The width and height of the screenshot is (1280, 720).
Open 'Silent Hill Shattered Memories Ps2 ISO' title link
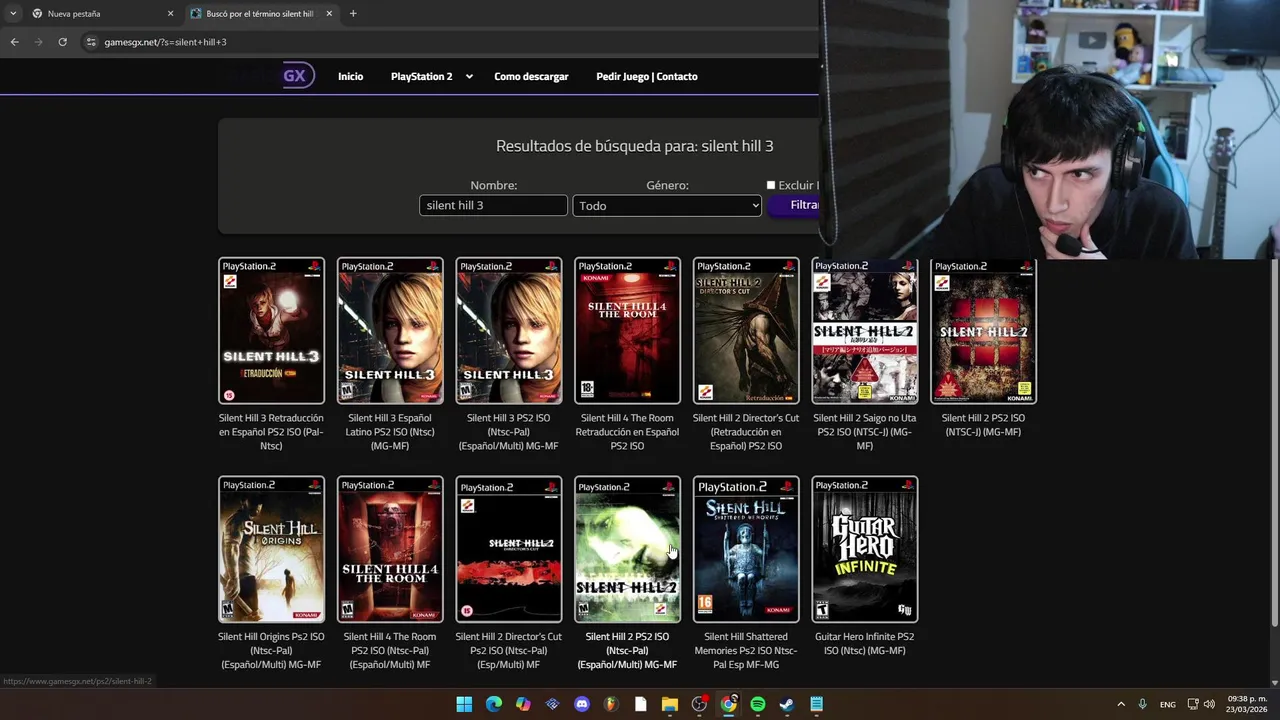(746, 650)
